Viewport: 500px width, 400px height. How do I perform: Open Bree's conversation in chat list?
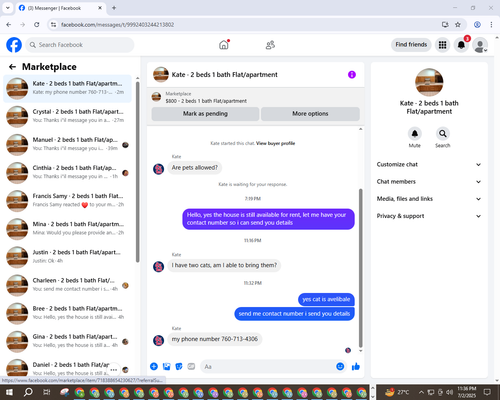click(67, 313)
